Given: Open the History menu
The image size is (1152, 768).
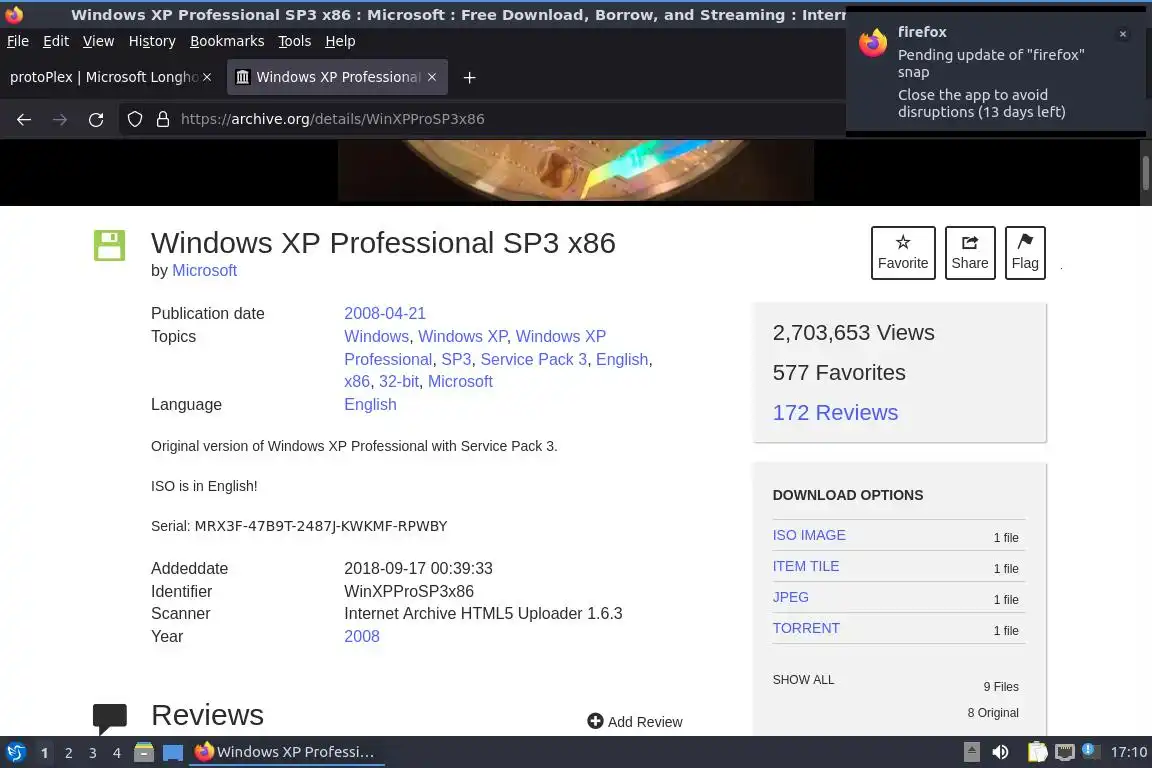Looking at the screenshot, I should [152, 41].
